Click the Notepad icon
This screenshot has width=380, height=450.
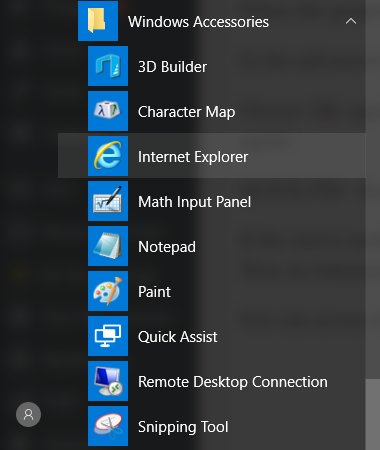click(x=108, y=246)
